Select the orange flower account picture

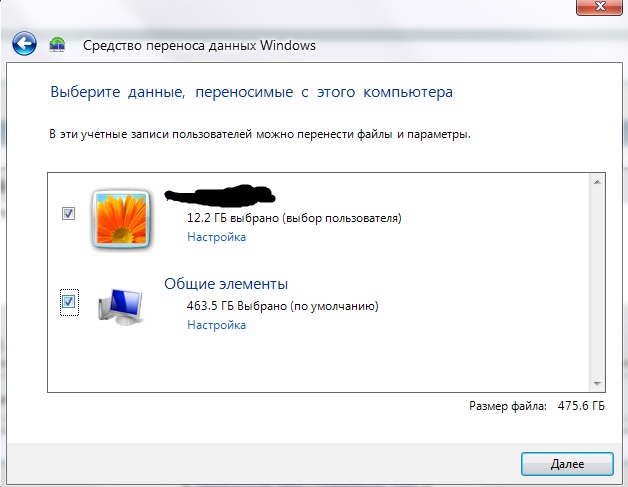point(121,219)
